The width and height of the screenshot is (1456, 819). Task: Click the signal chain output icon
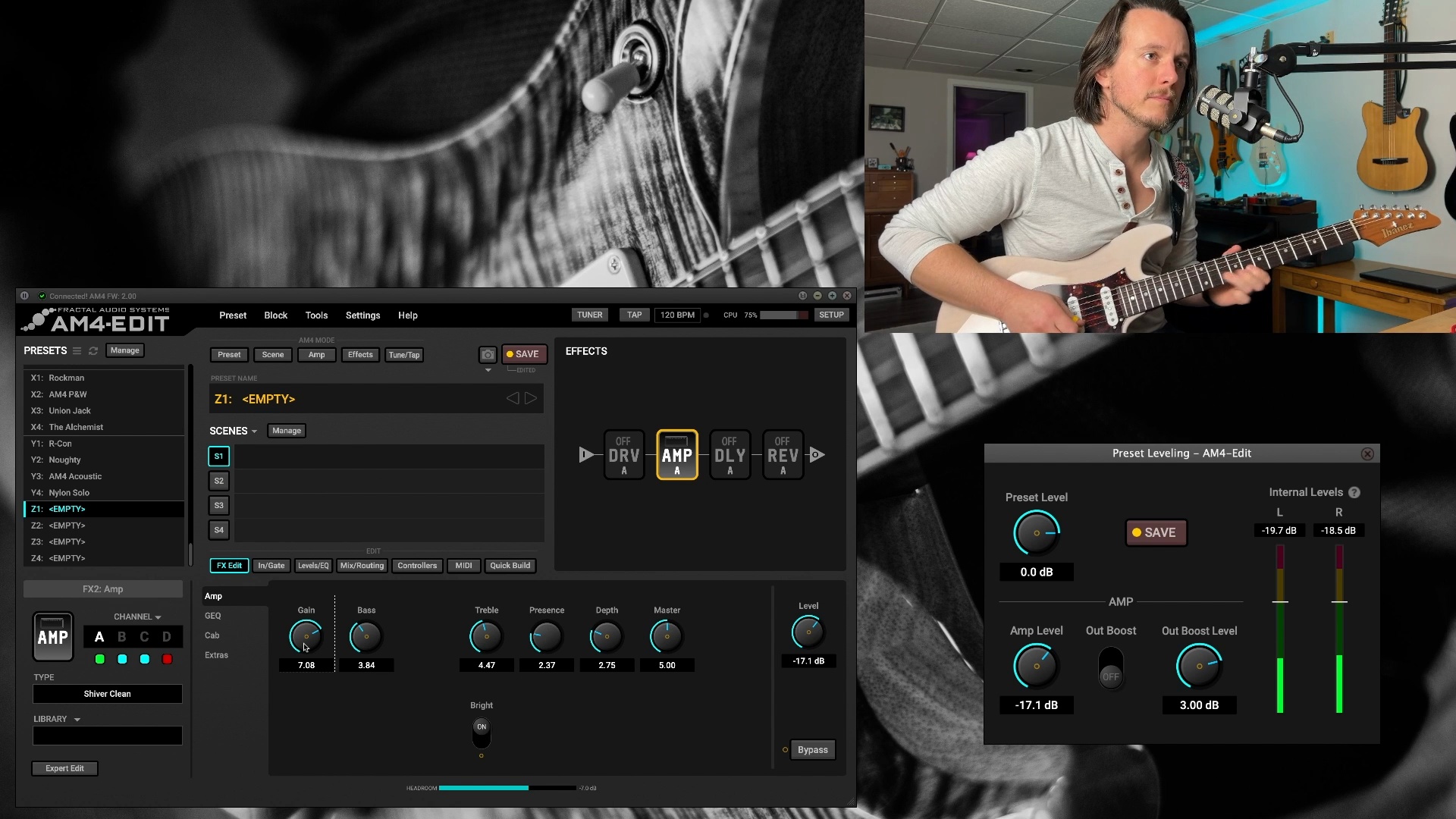(x=817, y=455)
